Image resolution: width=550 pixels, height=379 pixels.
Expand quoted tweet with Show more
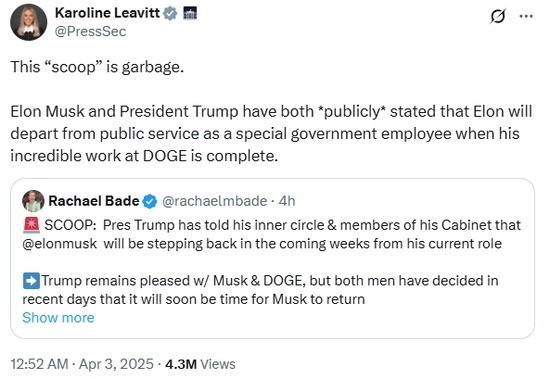click(58, 318)
